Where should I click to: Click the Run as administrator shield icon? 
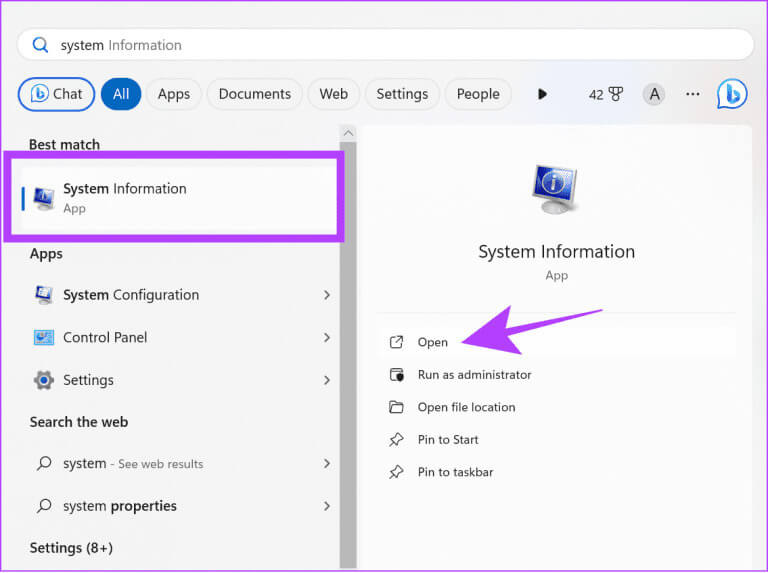tap(397, 375)
